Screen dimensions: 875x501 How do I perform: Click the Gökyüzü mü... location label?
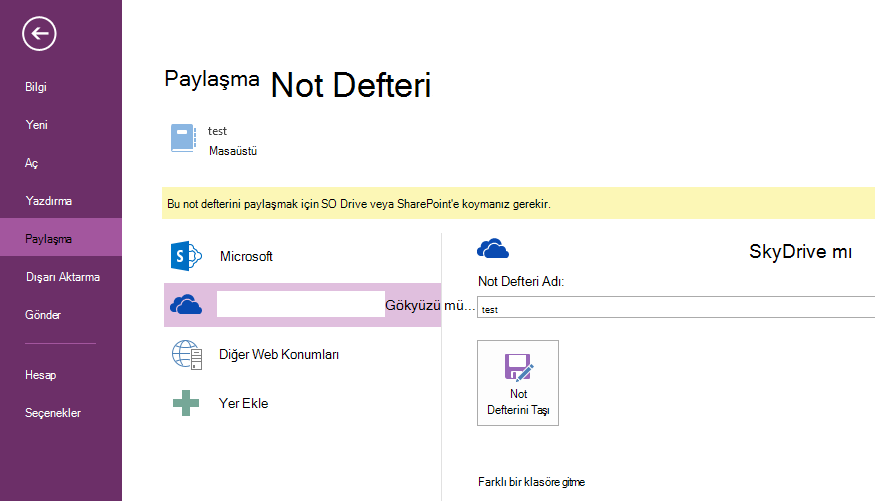tap(430, 305)
